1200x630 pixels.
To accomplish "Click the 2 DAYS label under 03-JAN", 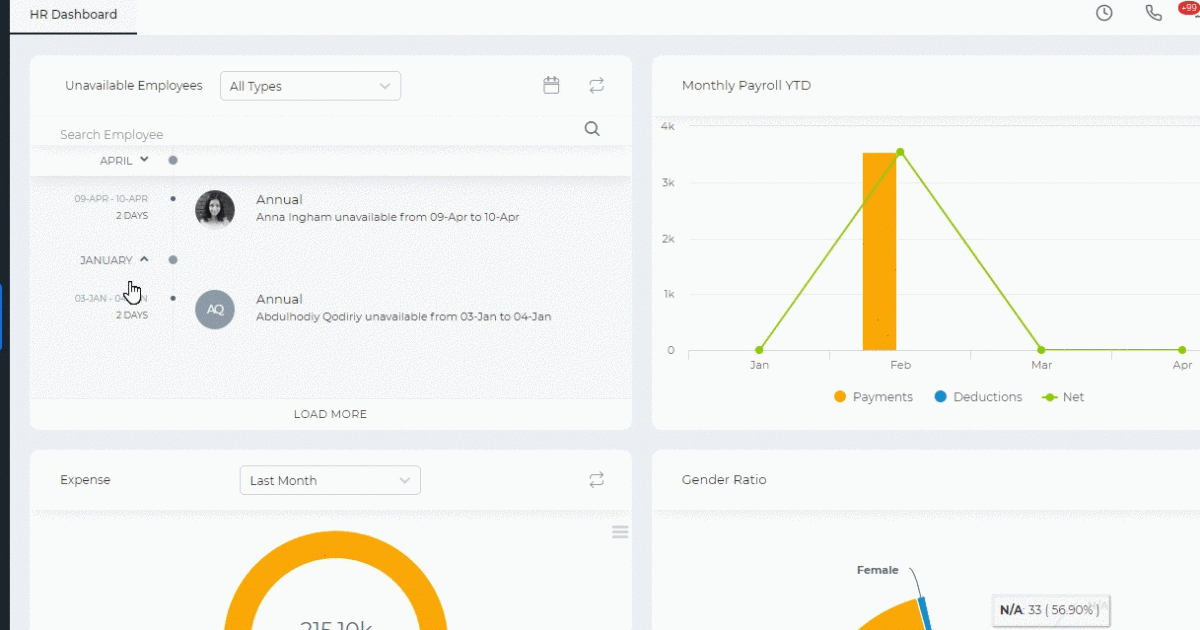I will 132,315.
